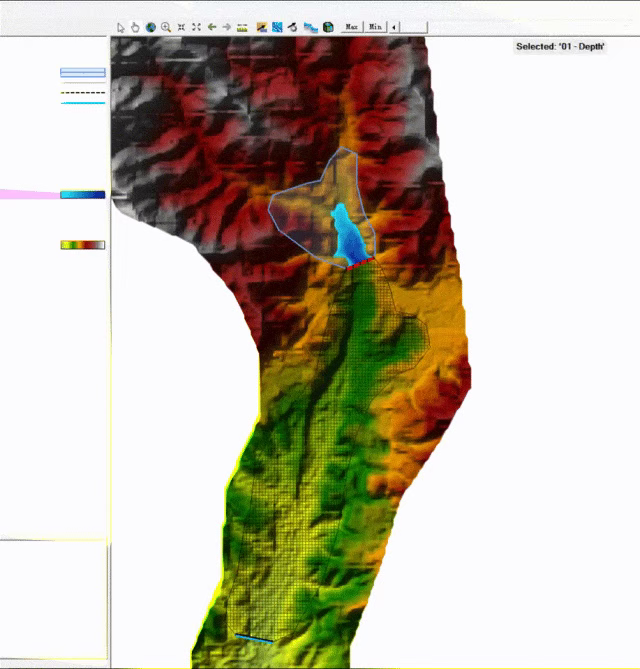Click the outward-arrows zoom extent icon
Viewport: 640px width, 669px height.
pyautogui.click(x=196, y=27)
